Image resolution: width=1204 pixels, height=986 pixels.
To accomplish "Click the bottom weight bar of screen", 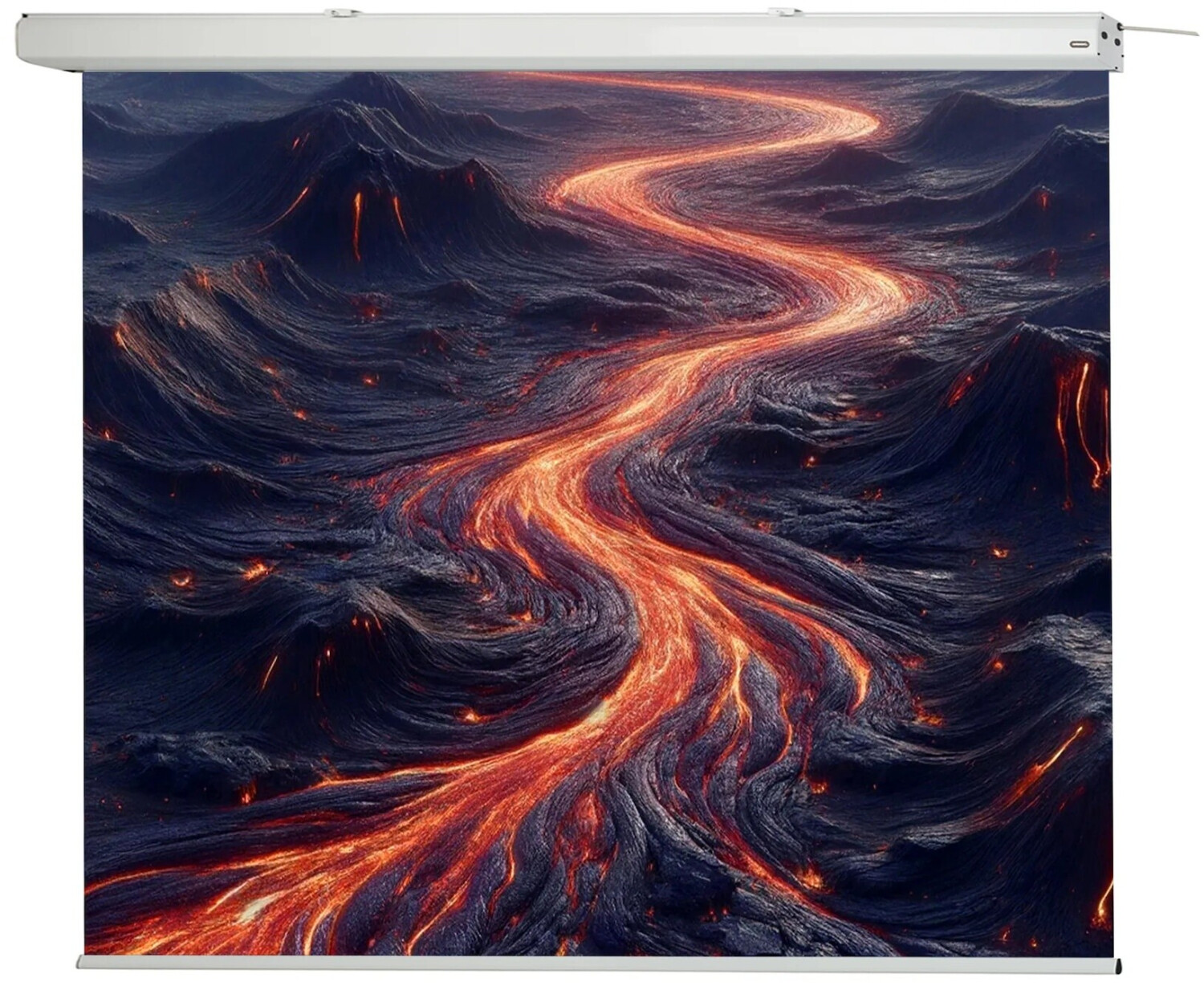I will click(598, 963).
